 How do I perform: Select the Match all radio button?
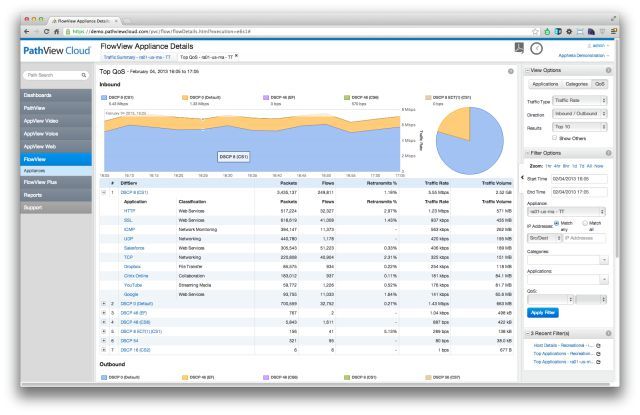pyautogui.click(x=585, y=223)
